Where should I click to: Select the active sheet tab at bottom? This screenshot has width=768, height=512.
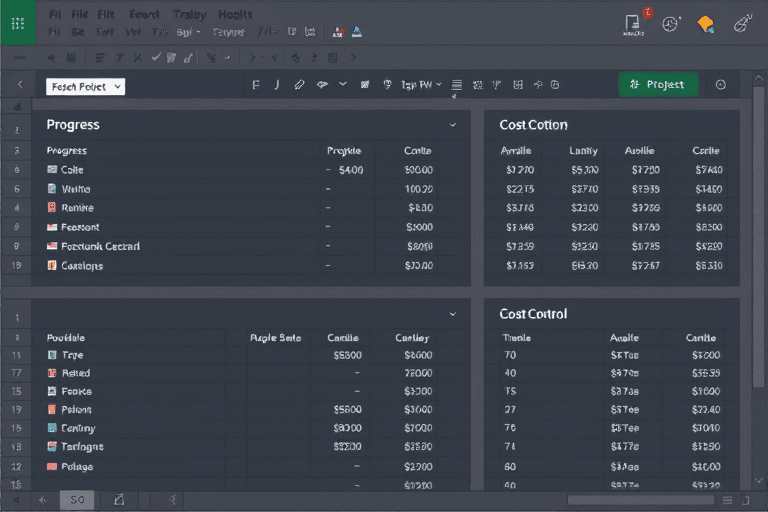(x=77, y=498)
